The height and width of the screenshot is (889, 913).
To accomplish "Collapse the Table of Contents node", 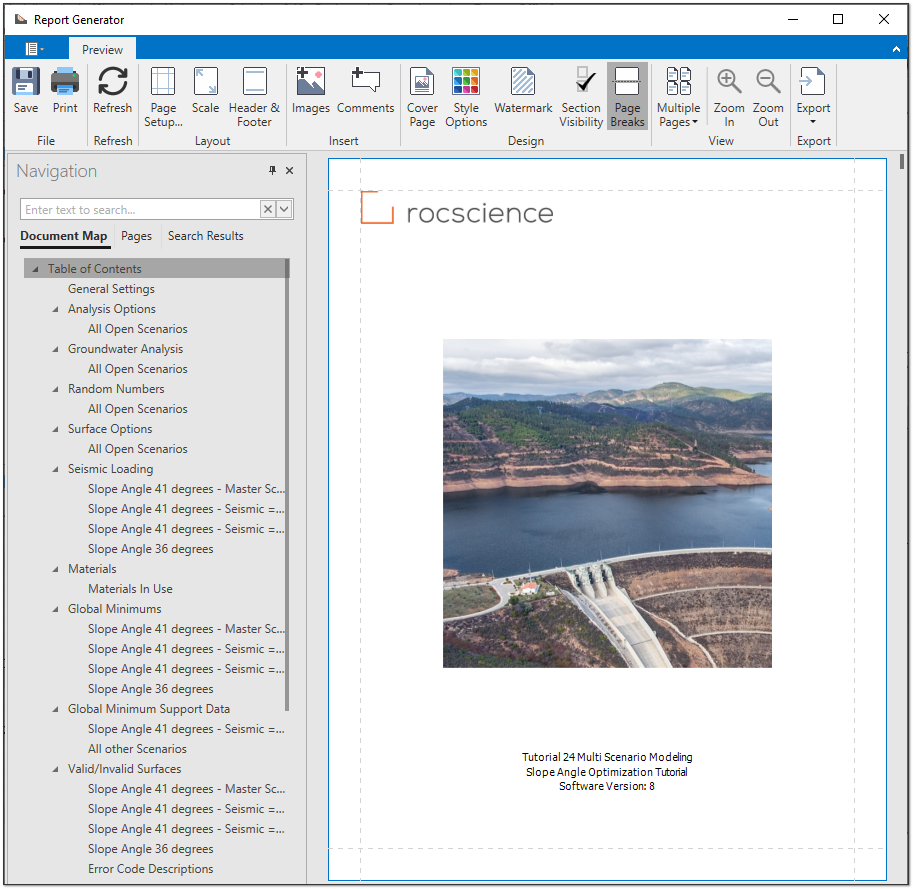I will click(x=36, y=269).
